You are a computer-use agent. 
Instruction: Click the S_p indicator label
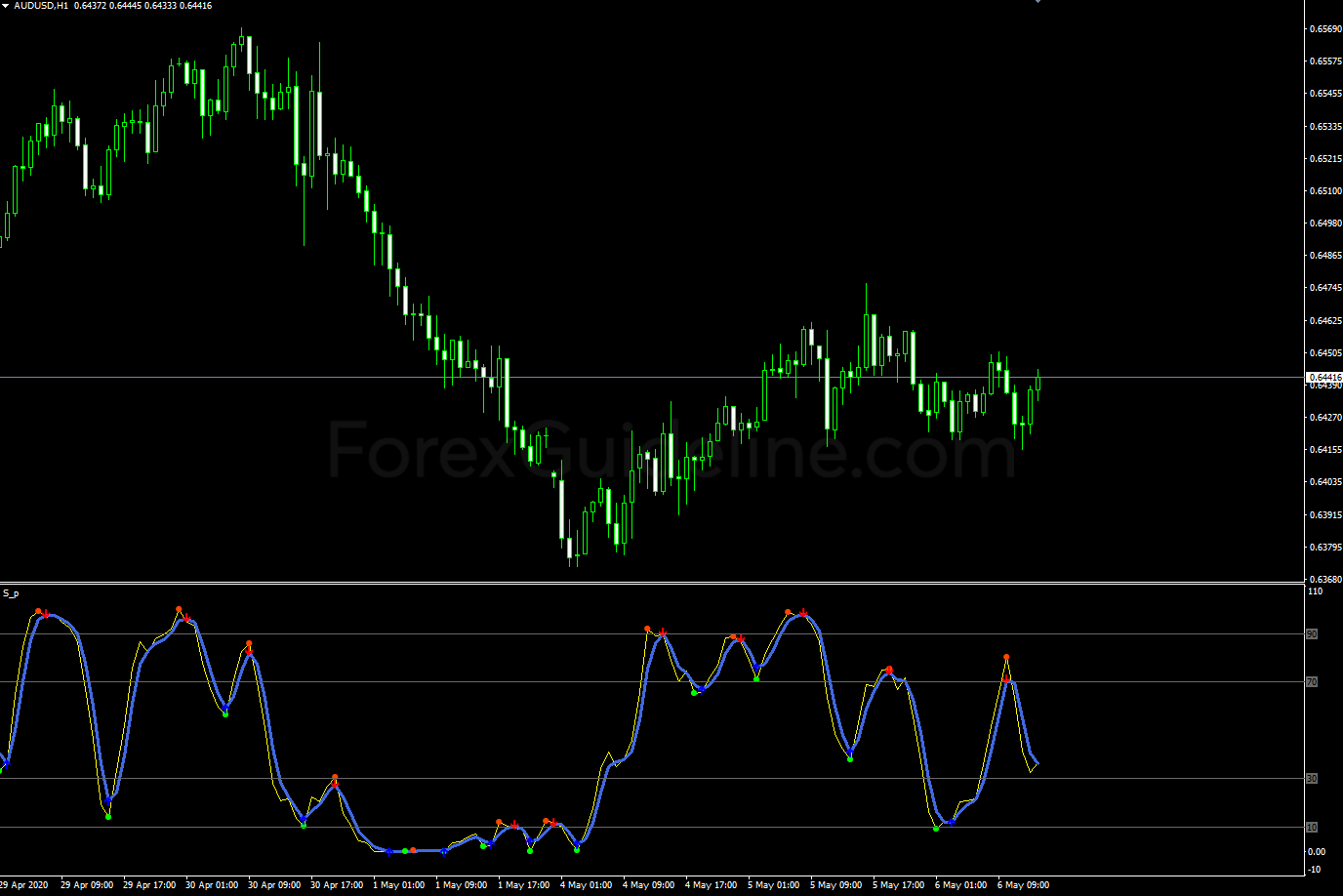(11, 592)
